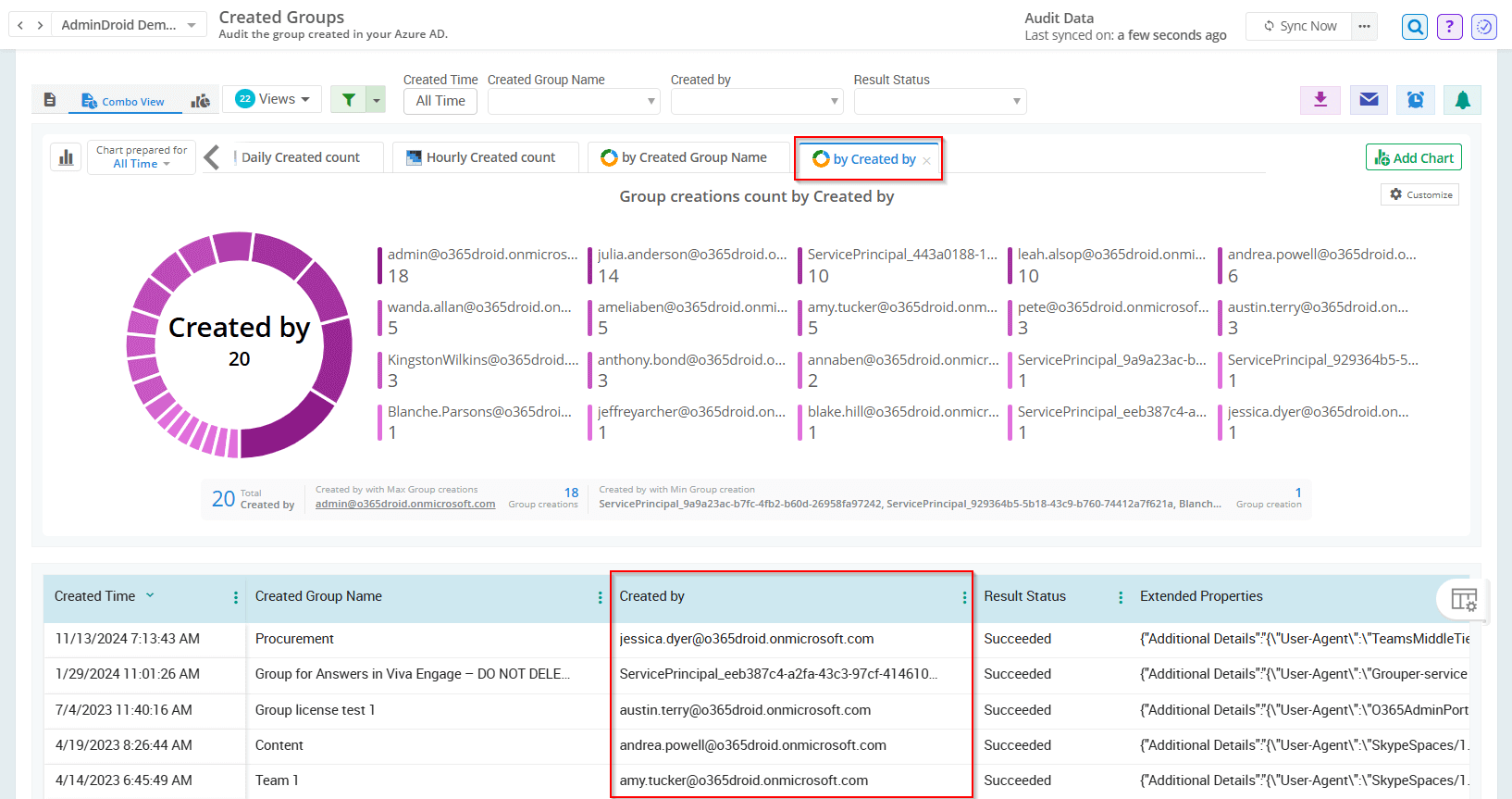
Task: Click the Add Chart button
Action: pos(1413,158)
